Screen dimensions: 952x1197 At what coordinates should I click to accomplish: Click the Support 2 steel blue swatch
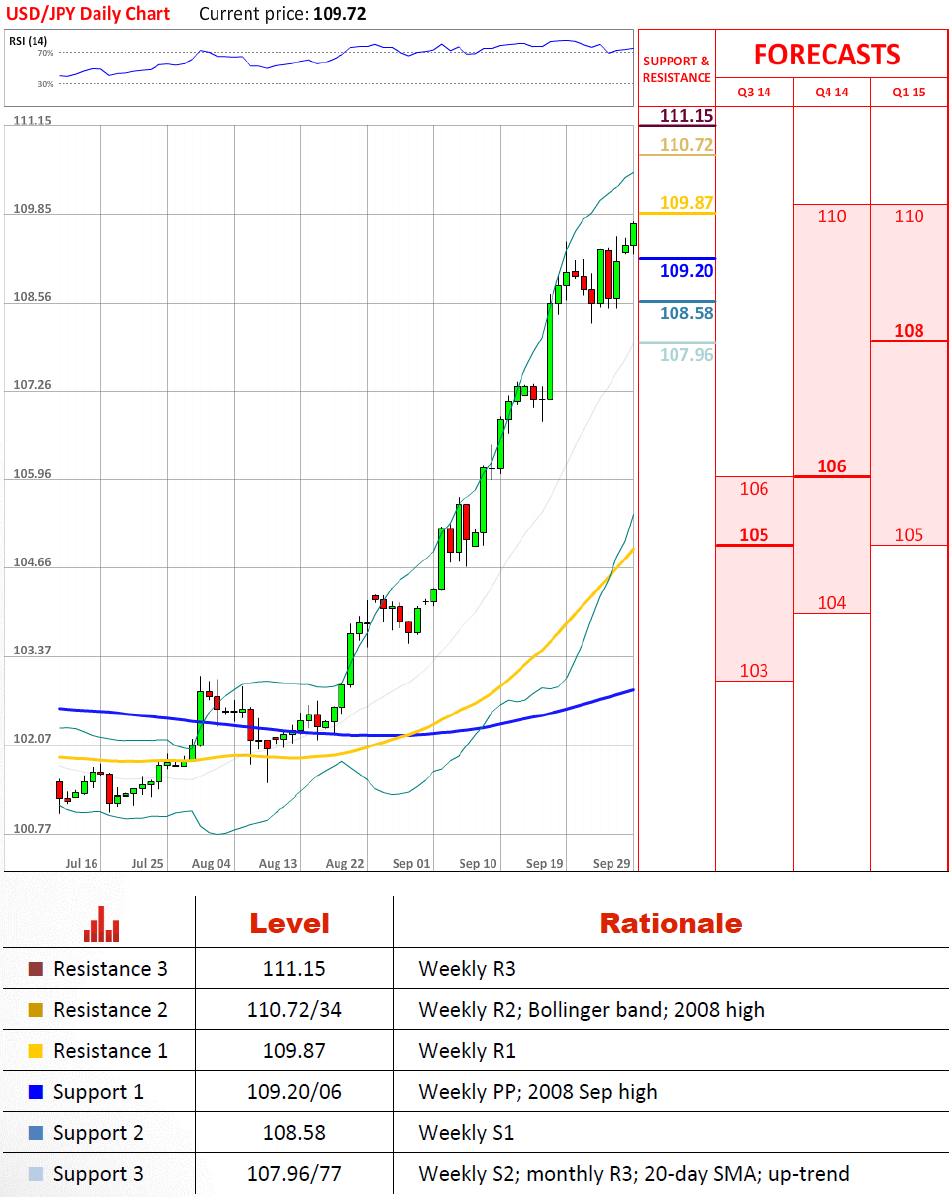[35, 1133]
